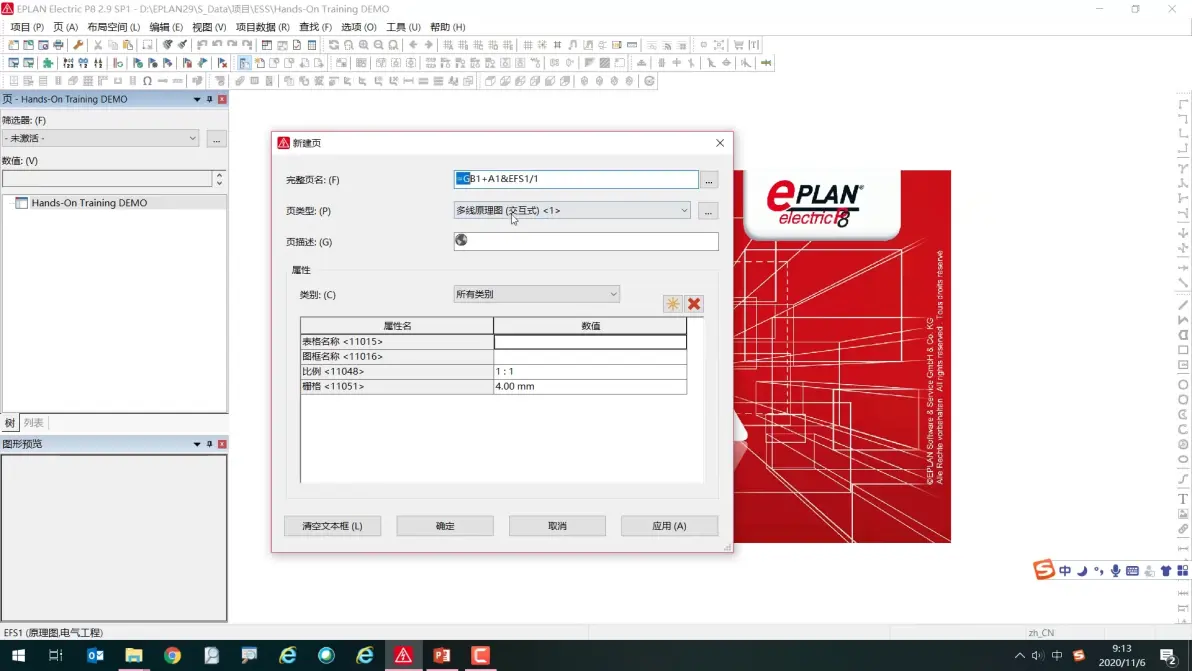
Task: Click the globe icon in page description field
Action: click(461, 241)
